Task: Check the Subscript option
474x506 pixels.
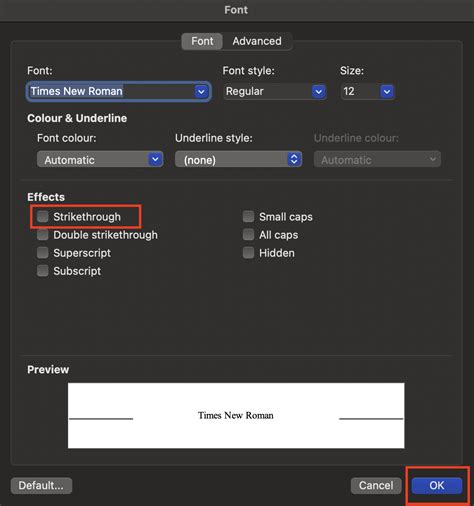Action: pyautogui.click(x=43, y=271)
